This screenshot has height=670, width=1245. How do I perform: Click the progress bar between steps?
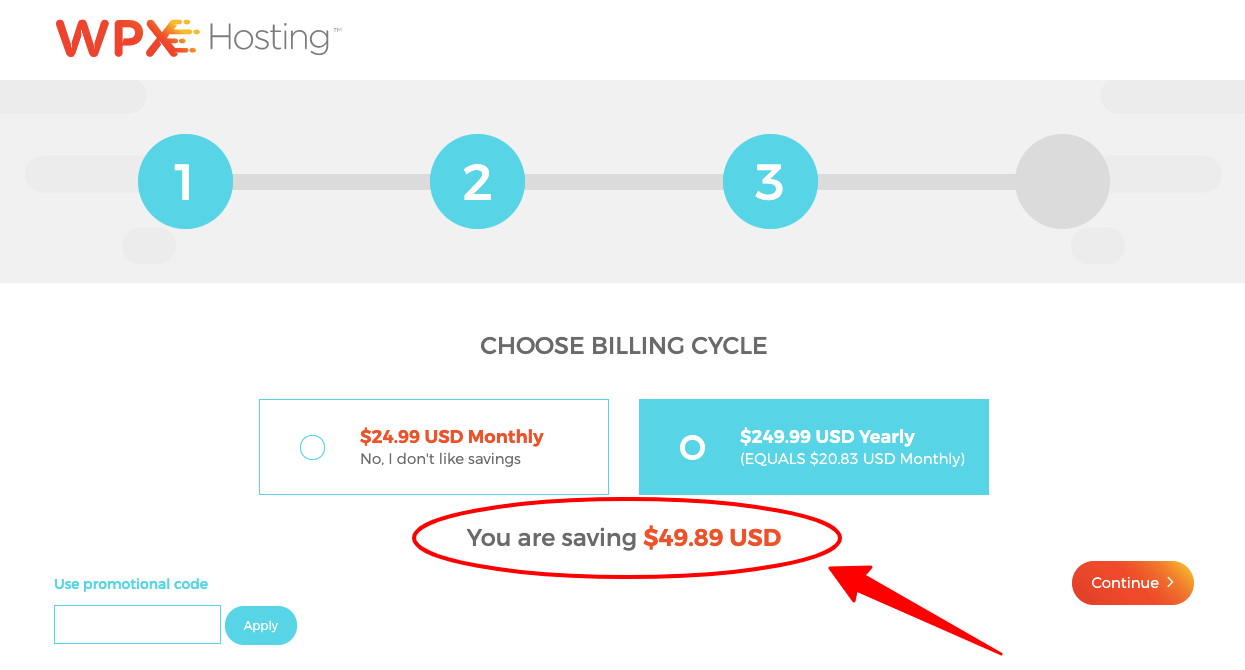330,181
